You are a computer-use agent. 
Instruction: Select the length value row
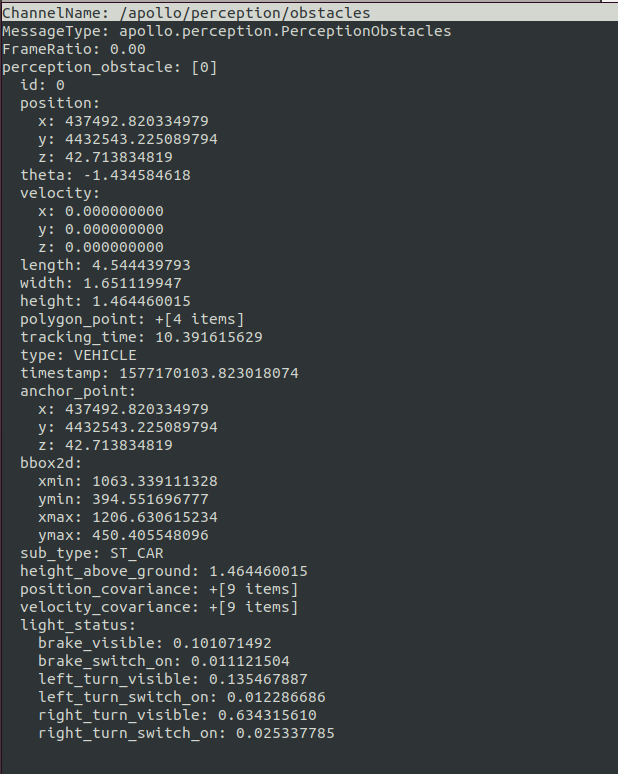(105, 265)
